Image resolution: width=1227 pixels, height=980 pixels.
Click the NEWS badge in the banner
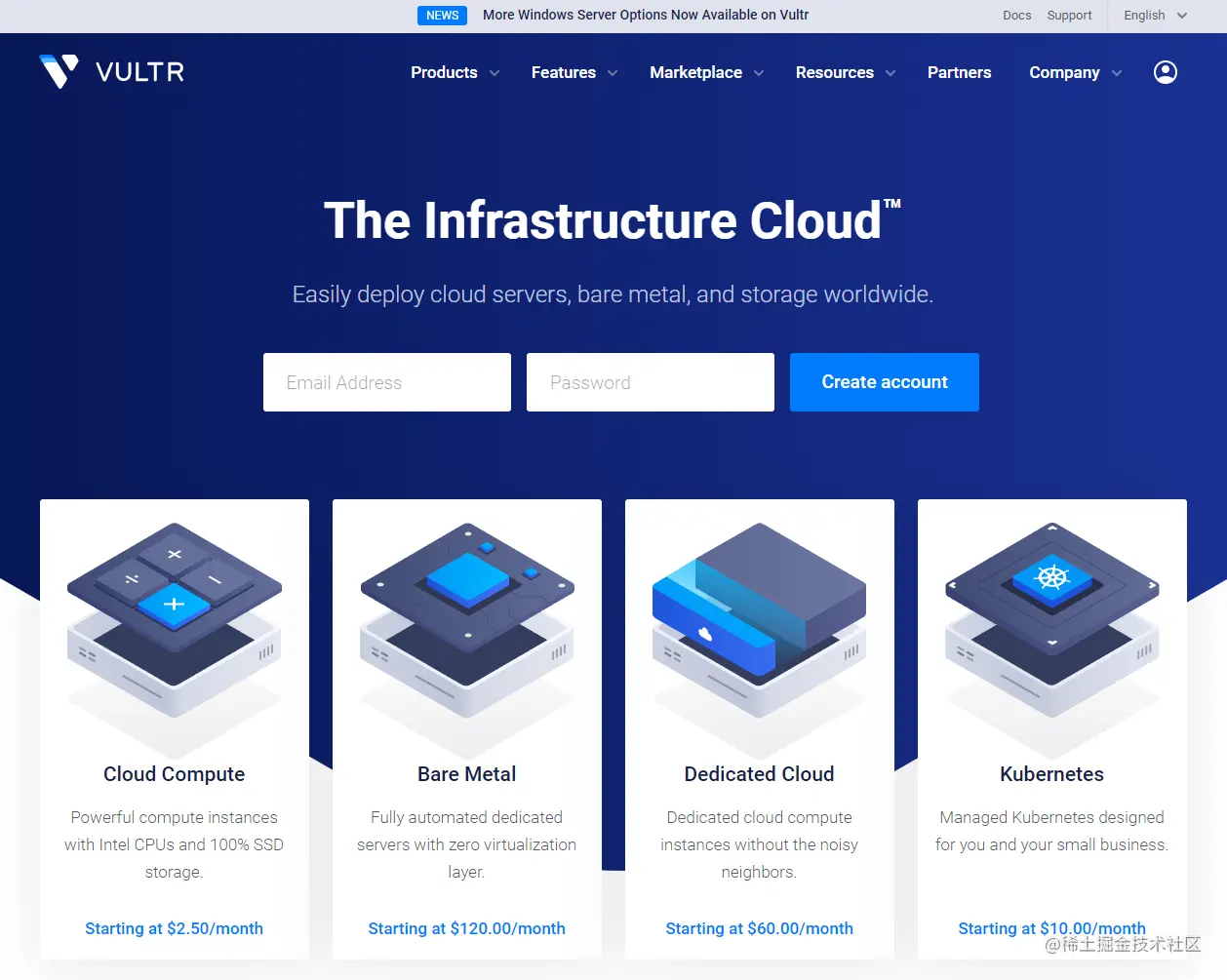[442, 15]
